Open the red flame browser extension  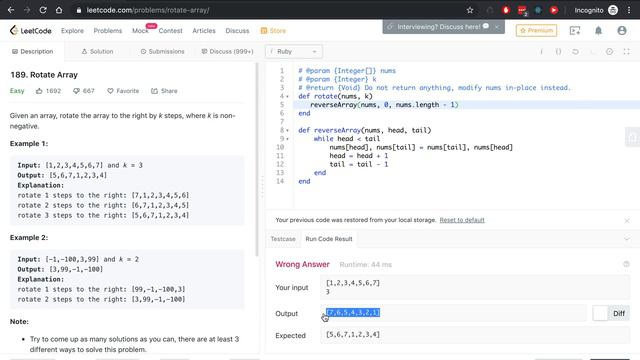(x=506, y=10)
